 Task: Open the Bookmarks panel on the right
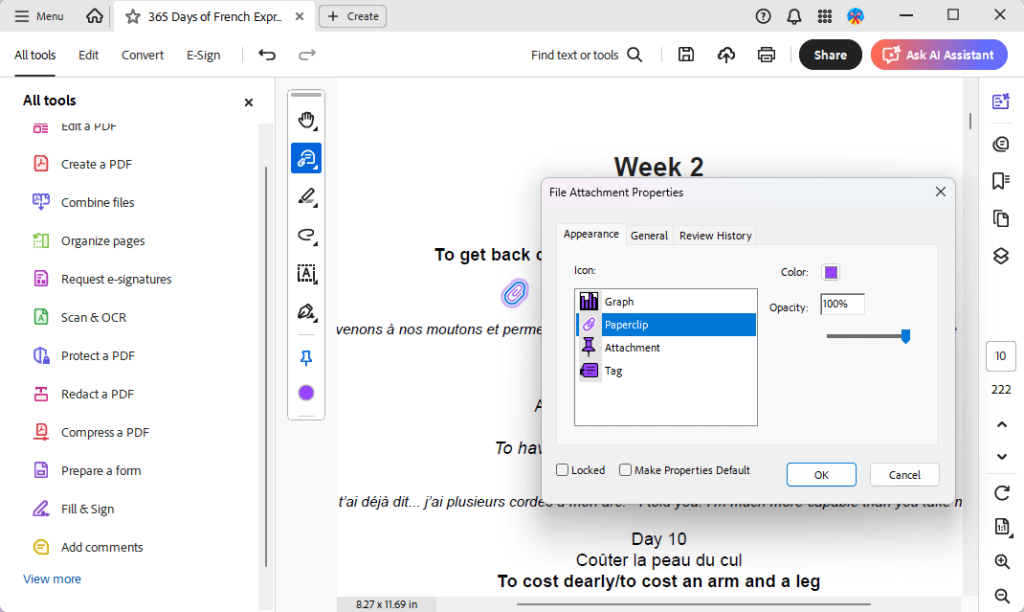point(1000,181)
